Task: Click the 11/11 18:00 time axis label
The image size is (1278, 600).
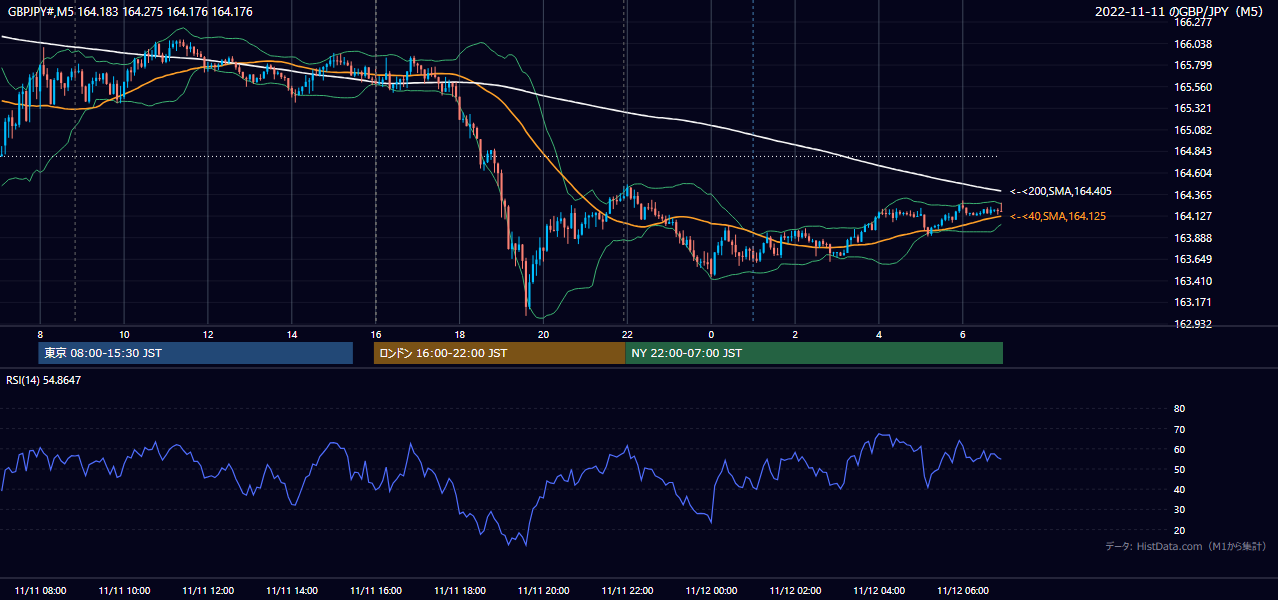Action: click(x=460, y=591)
